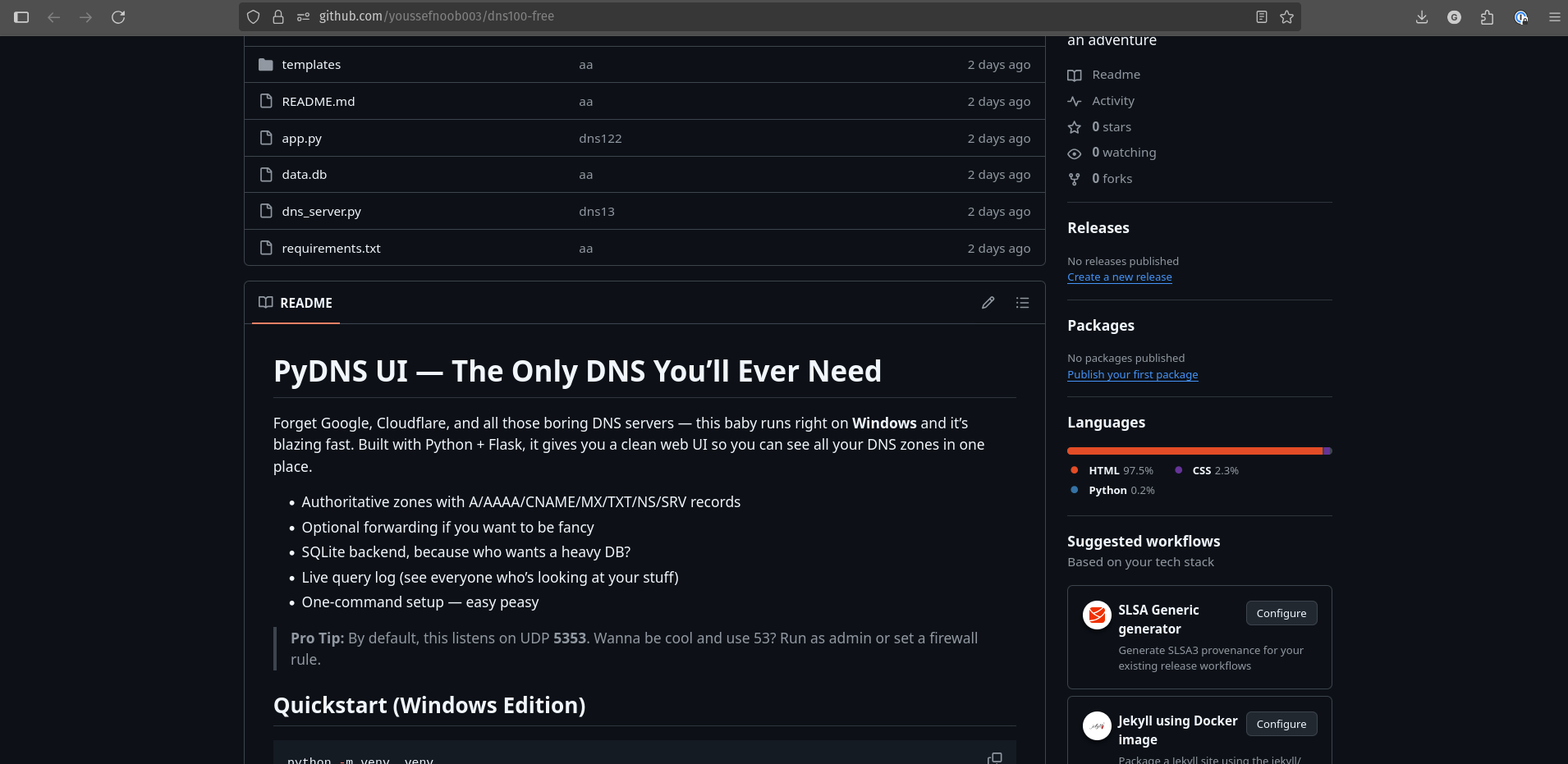
Task: Open the browser extensions puzzle icon
Action: click(x=1487, y=17)
